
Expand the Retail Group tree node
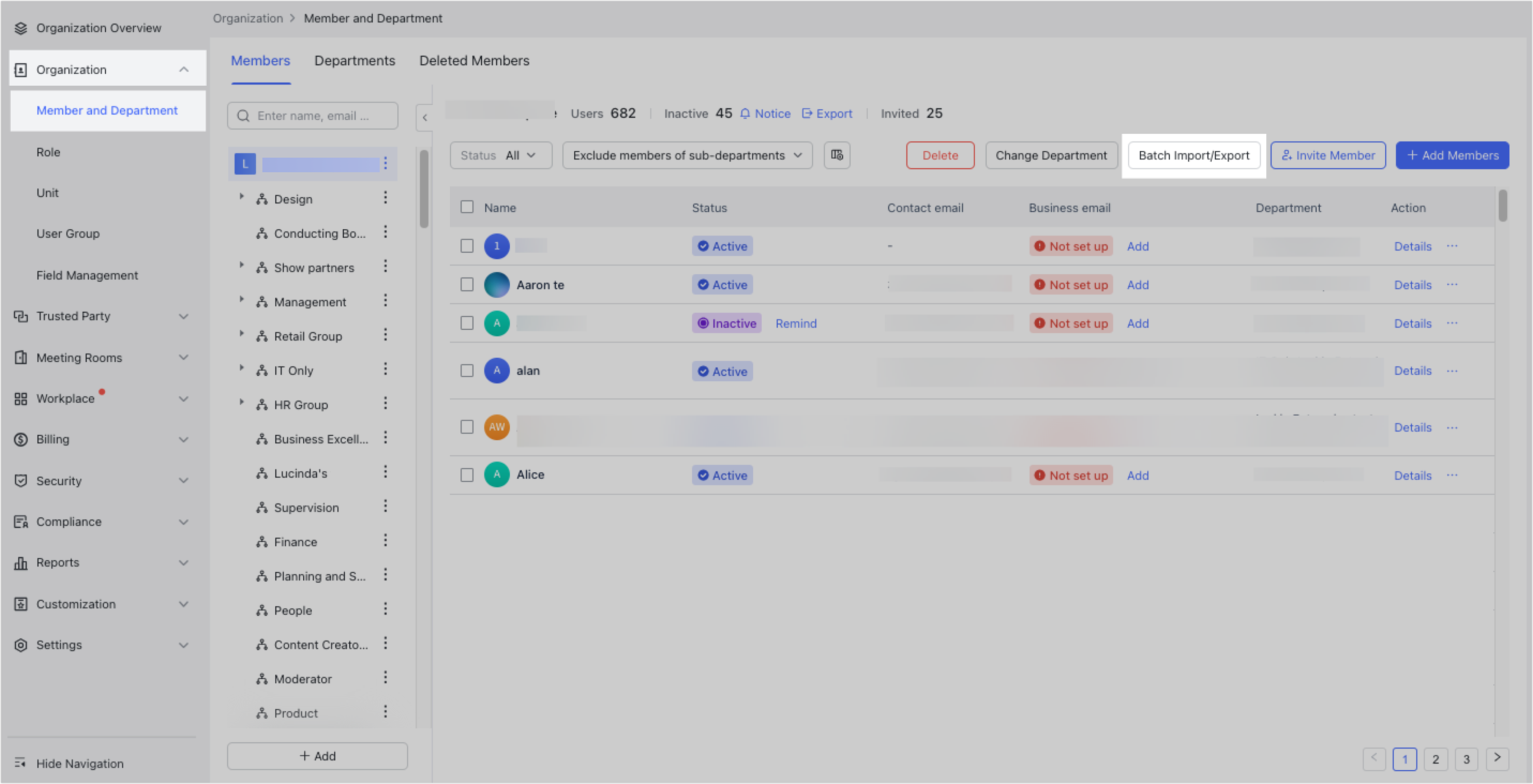242,335
